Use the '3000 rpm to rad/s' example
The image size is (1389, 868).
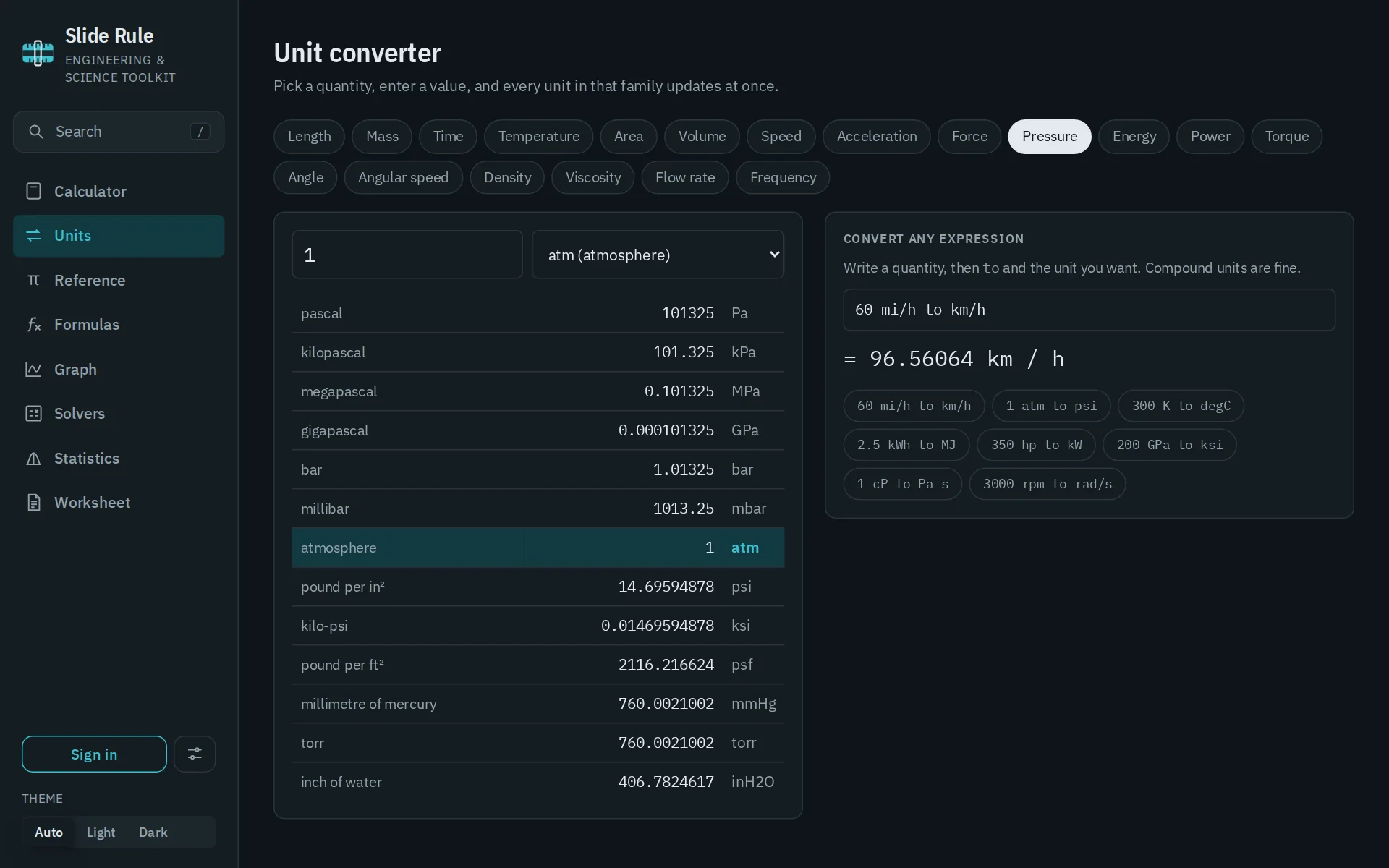click(x=1047, y=484)
